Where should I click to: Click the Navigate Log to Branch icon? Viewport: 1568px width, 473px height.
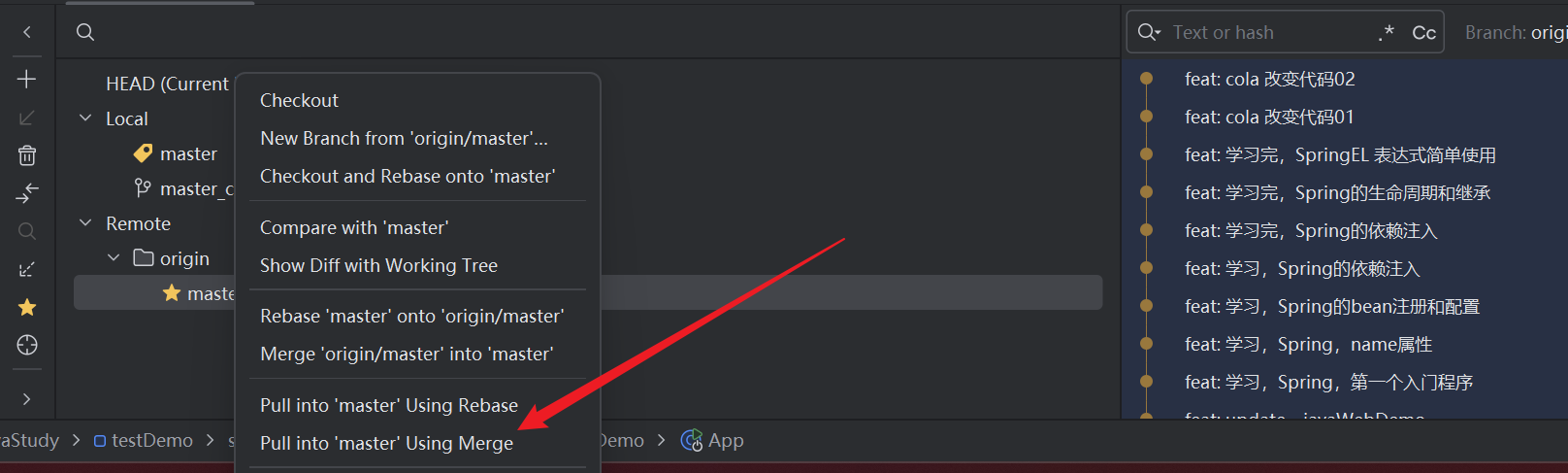[x=27, y=345]
